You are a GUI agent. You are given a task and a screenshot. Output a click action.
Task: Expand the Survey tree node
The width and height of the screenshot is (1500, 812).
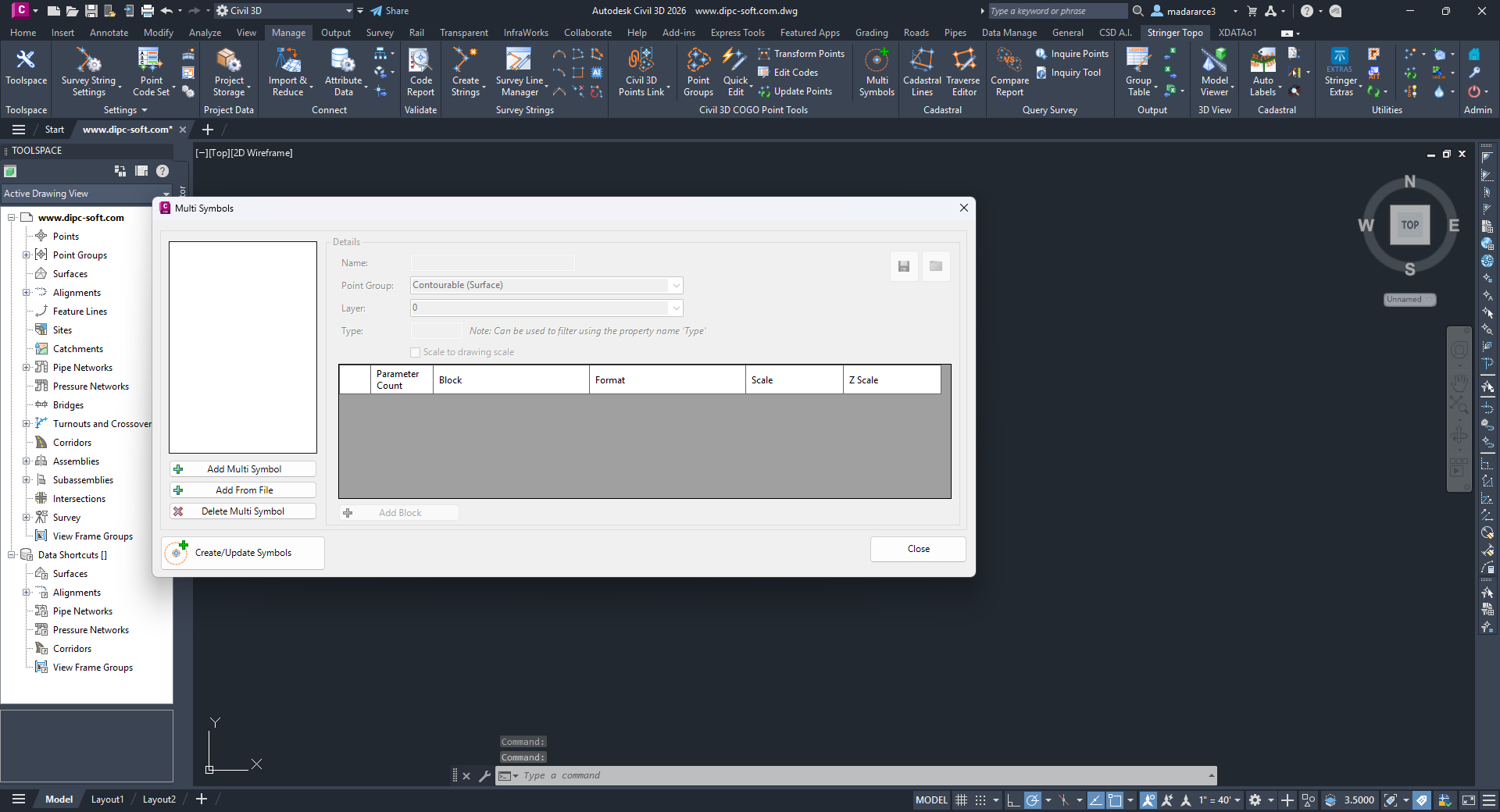point(26,518)
